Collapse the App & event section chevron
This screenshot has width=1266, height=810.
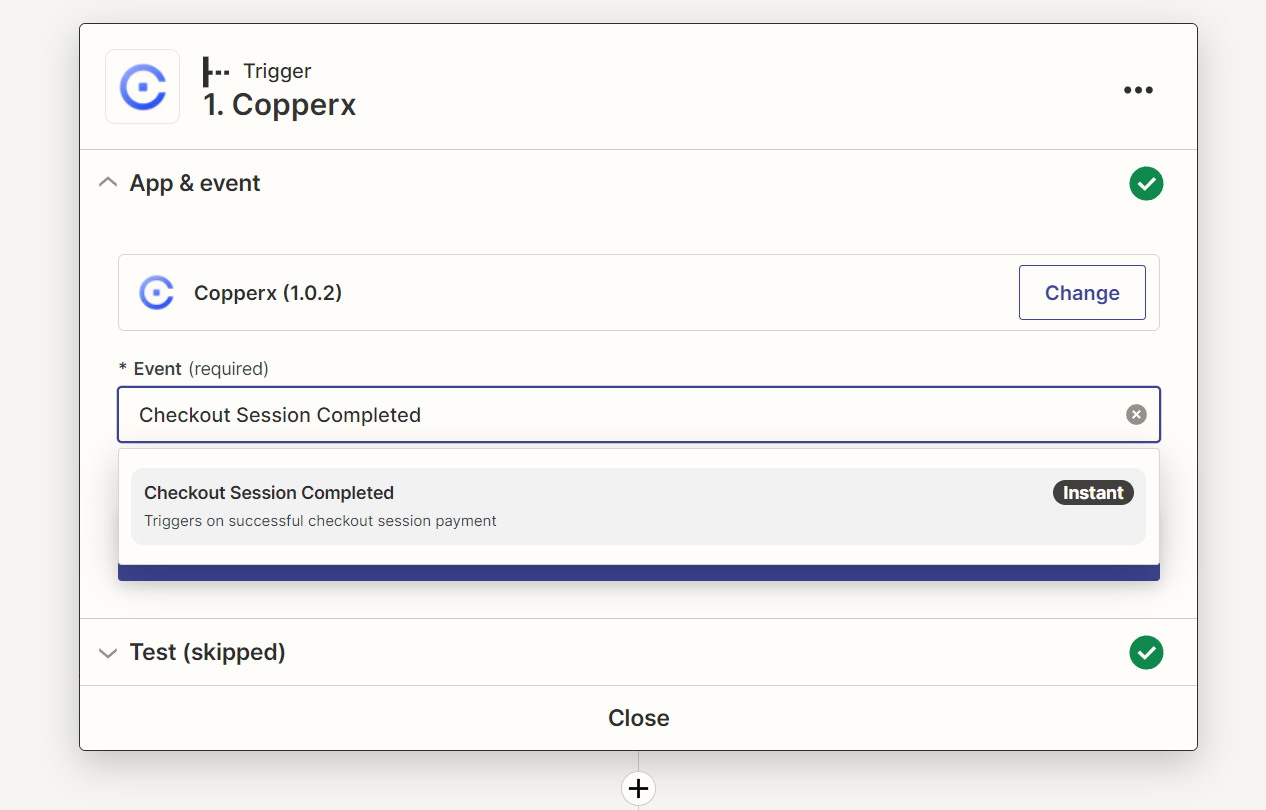click(x=107, y=183)
